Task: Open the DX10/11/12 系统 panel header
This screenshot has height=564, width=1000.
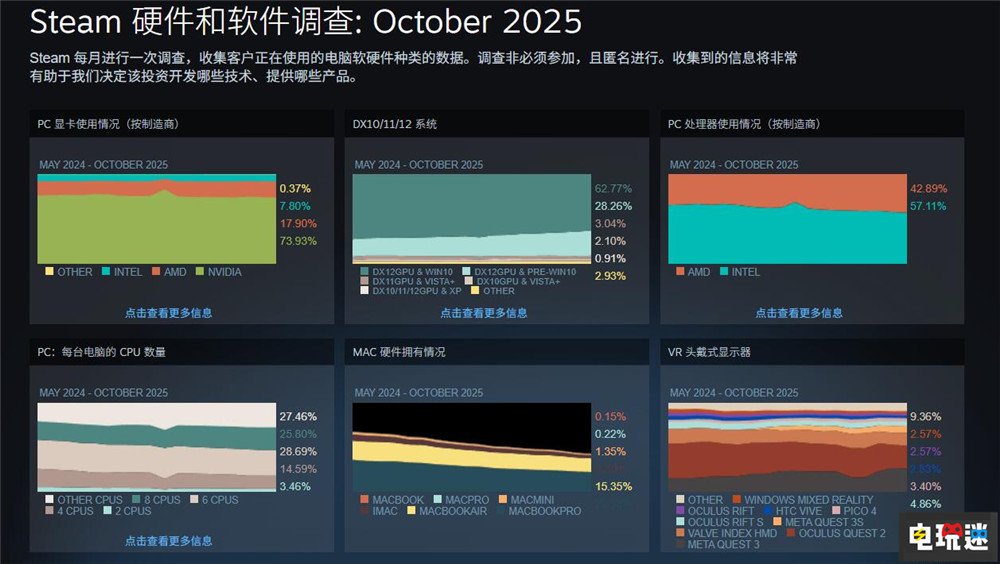Action: [x=497, y=124]
